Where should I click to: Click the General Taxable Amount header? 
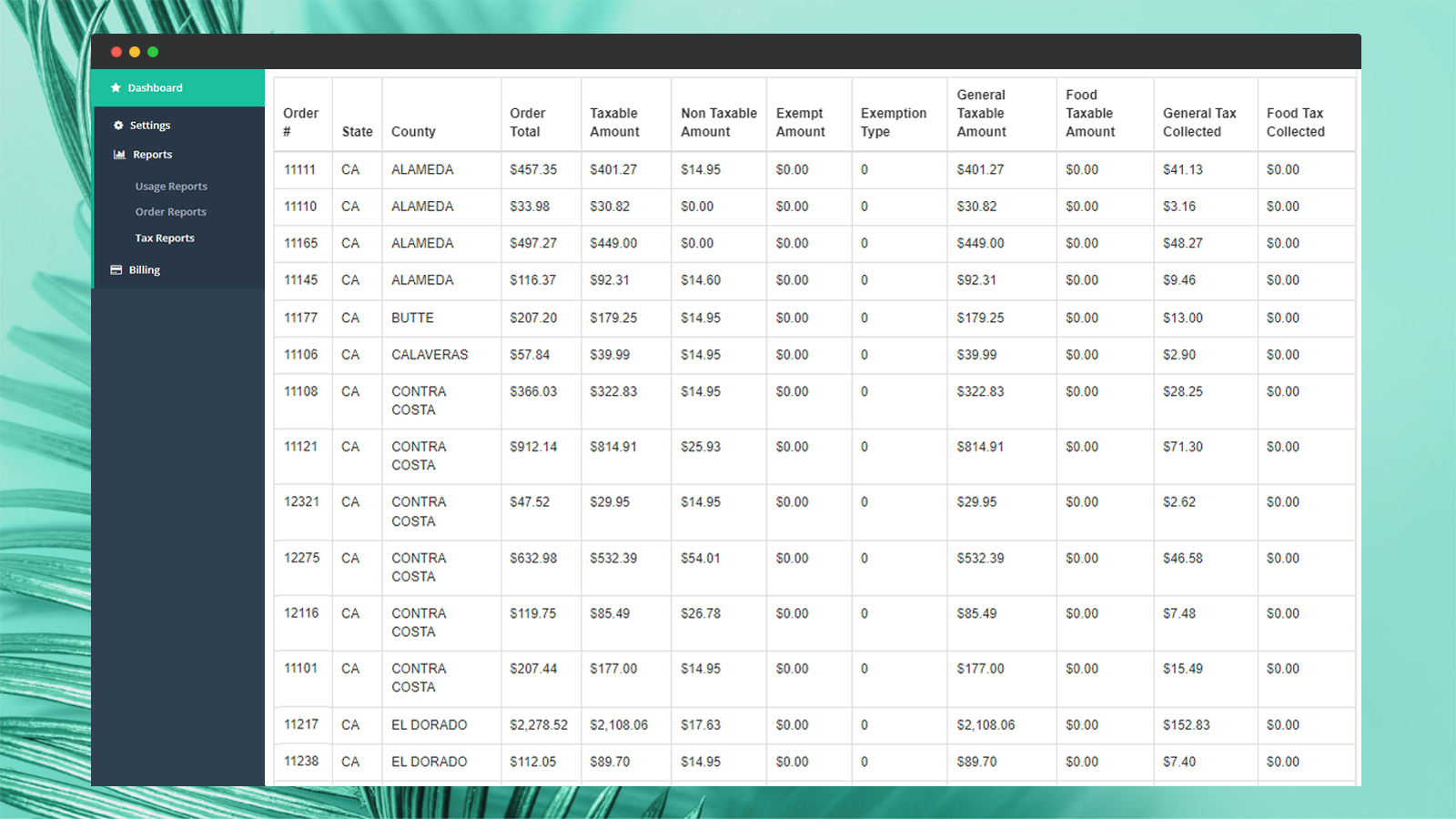(981, 113)
